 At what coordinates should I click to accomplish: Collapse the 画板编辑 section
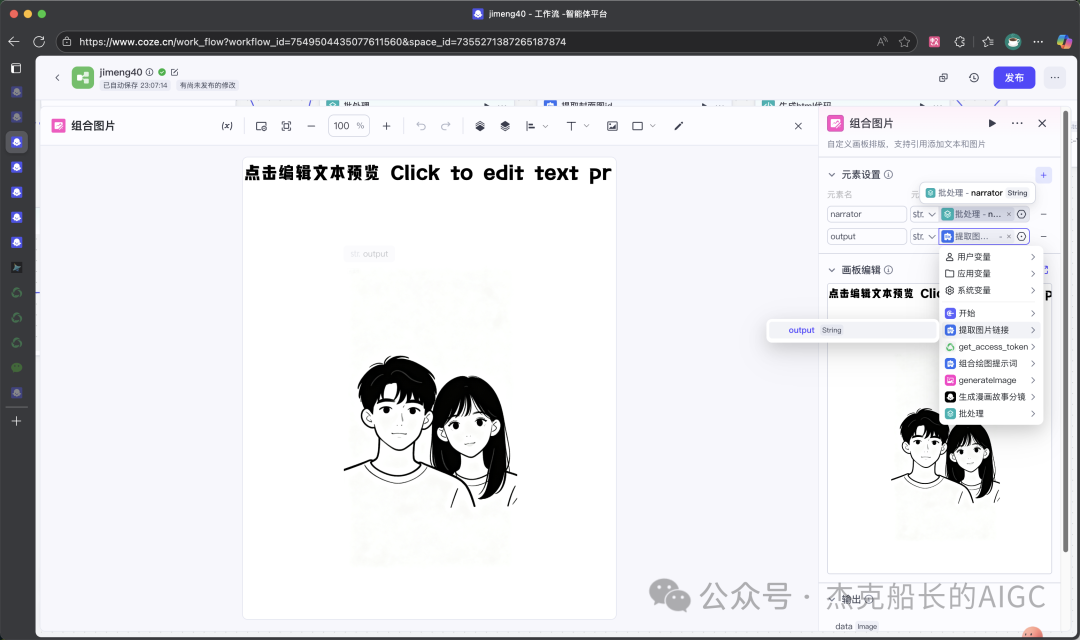pyautogui.click(x=831, y=270)
